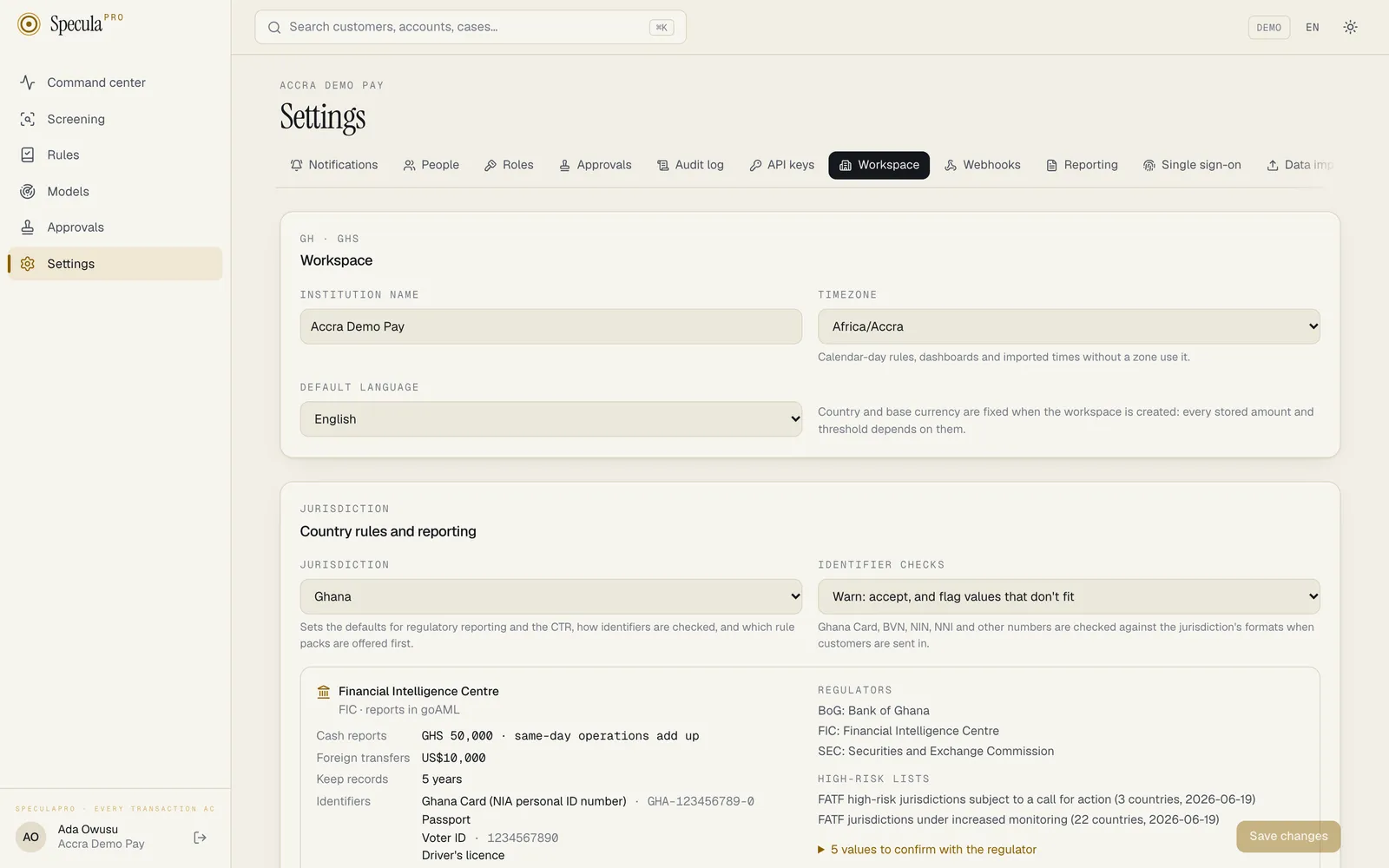
Task: Click the Ada Owusu AO avatar
Action: click(x=30, y=838)
